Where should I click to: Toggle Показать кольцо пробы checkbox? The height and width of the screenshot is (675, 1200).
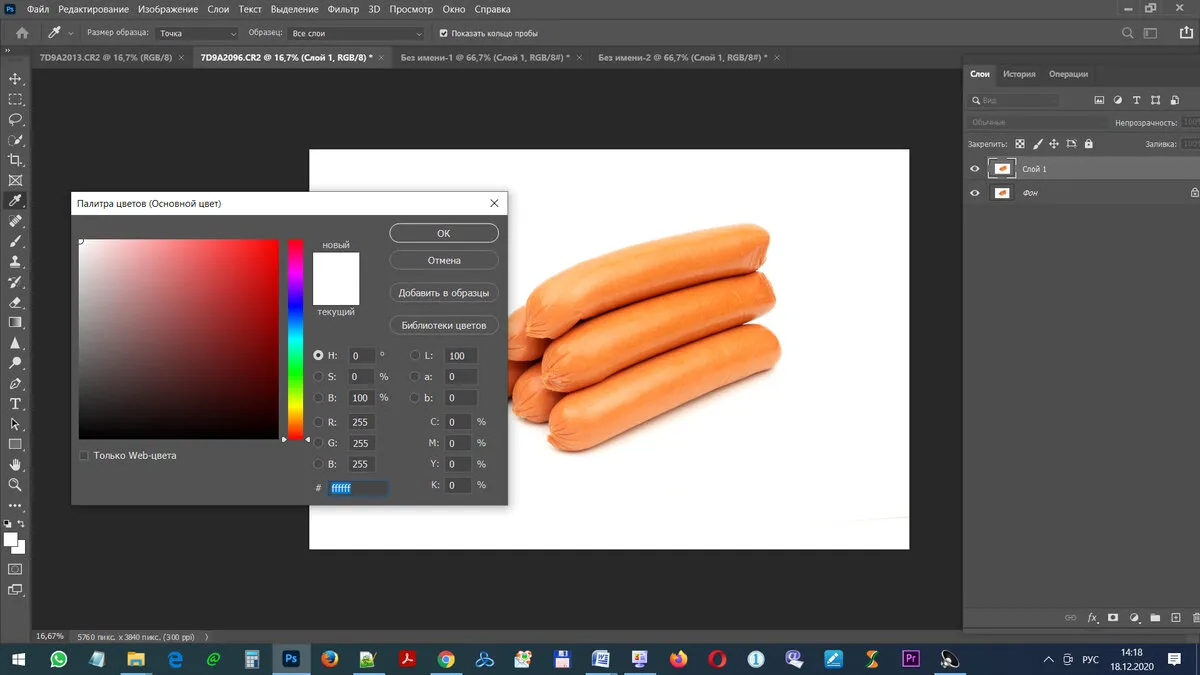point(444,33)
